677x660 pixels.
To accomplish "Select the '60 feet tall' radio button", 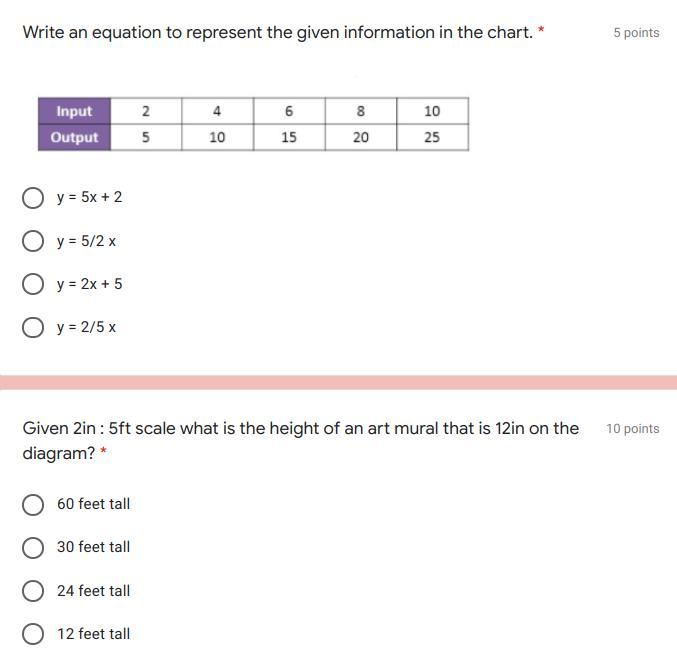I will pos(33,504).
